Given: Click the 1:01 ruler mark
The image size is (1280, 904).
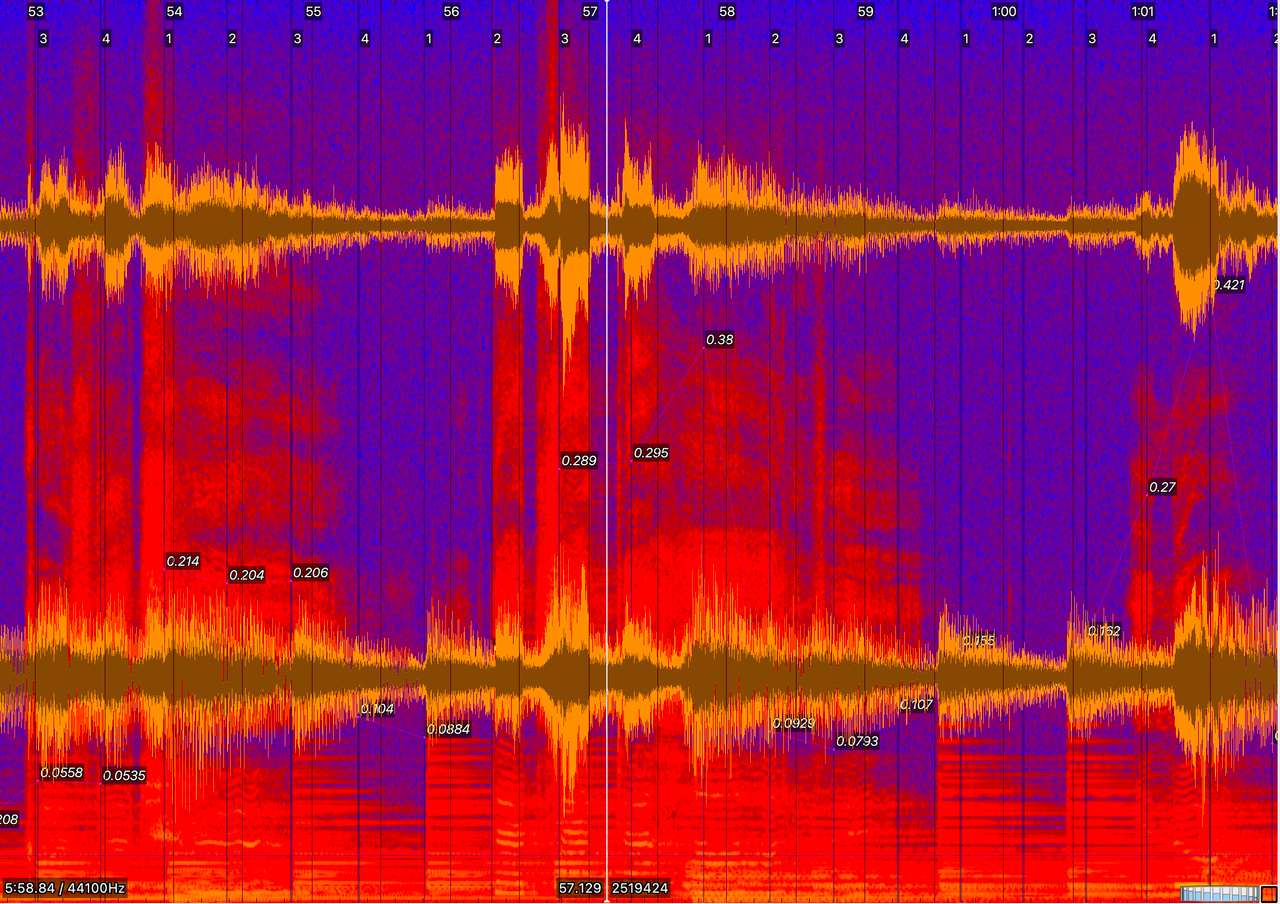Looking at the screenshot, I should pos(1143,12).
